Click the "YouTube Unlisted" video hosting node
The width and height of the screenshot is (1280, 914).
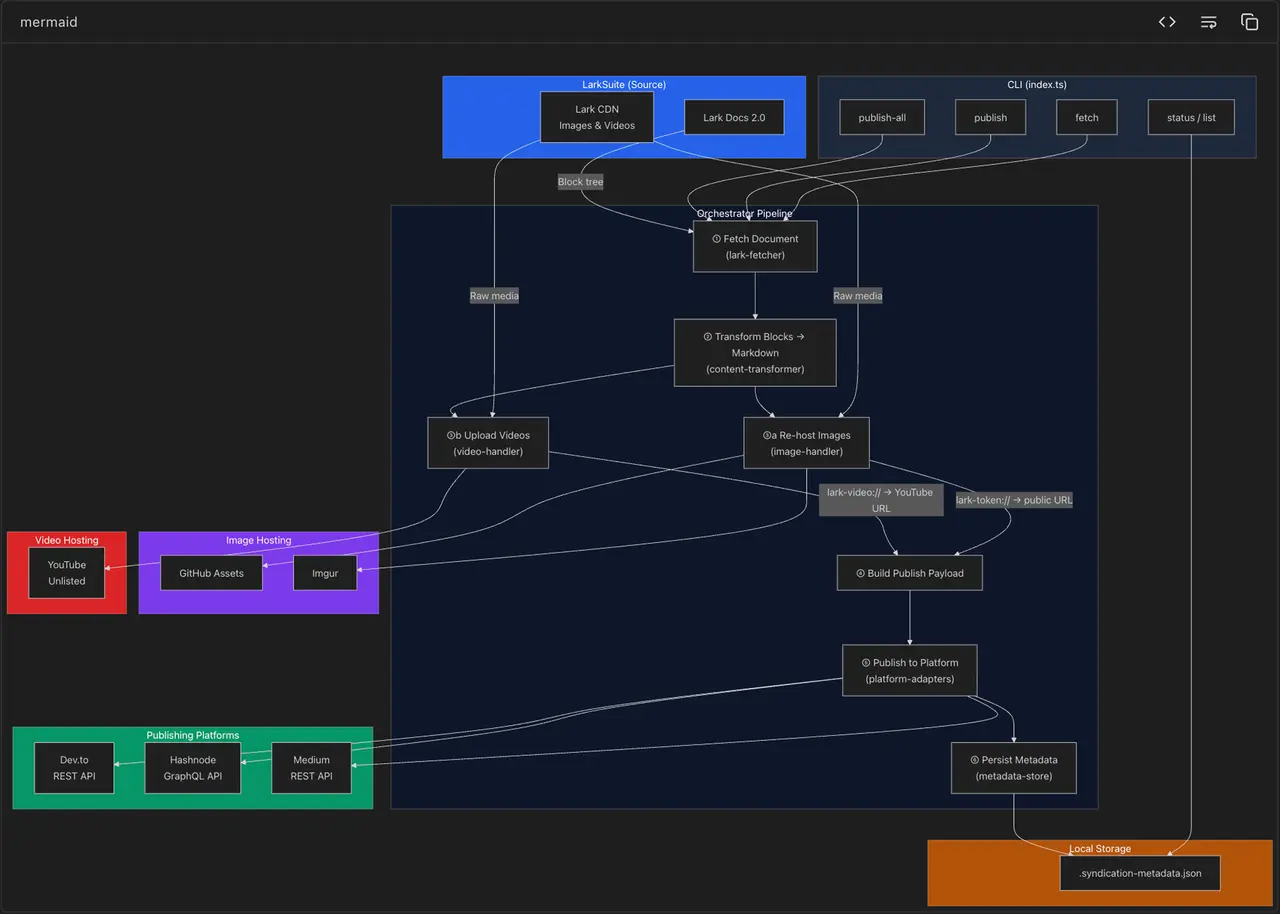point(66,572)
